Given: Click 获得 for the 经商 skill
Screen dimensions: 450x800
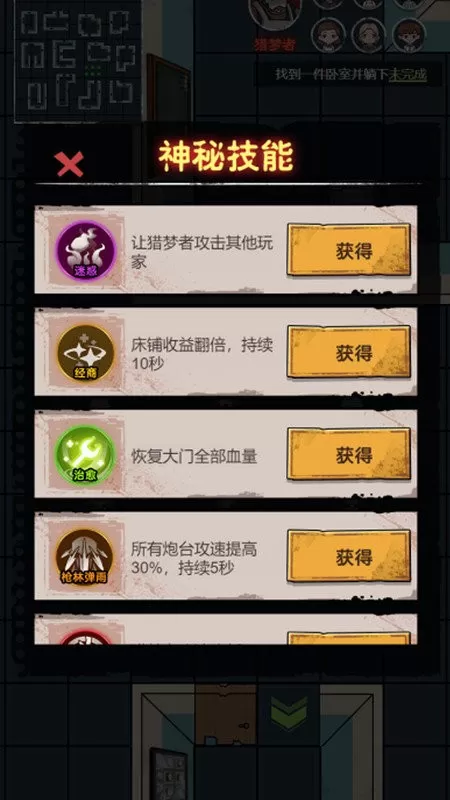Looking at the screenshot, I should click(x=349, y=352).
